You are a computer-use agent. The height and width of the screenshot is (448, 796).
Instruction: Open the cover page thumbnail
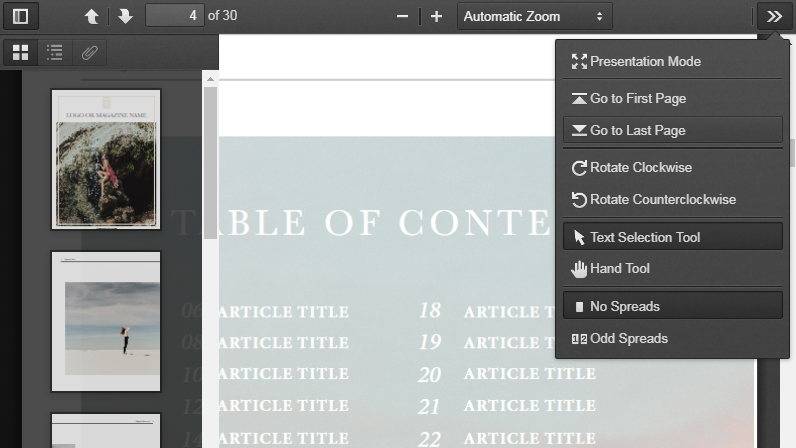[106, 159]
